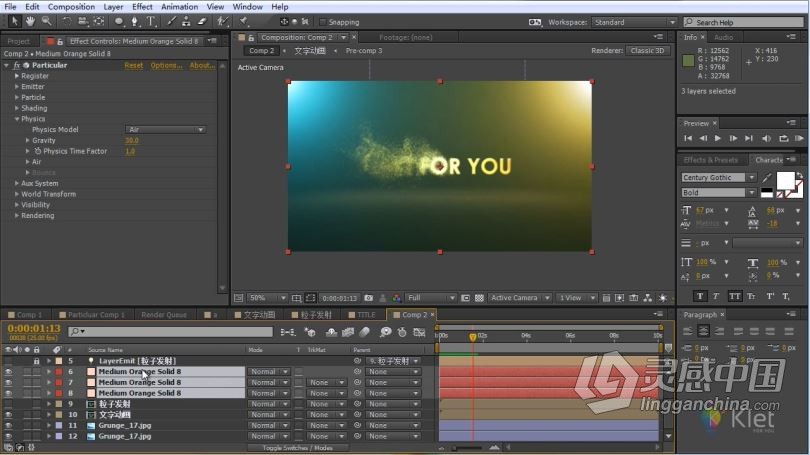810x455 pixels.
Task: Hide layer 11 Grunge_17.jpg
Action: [8, 426]
